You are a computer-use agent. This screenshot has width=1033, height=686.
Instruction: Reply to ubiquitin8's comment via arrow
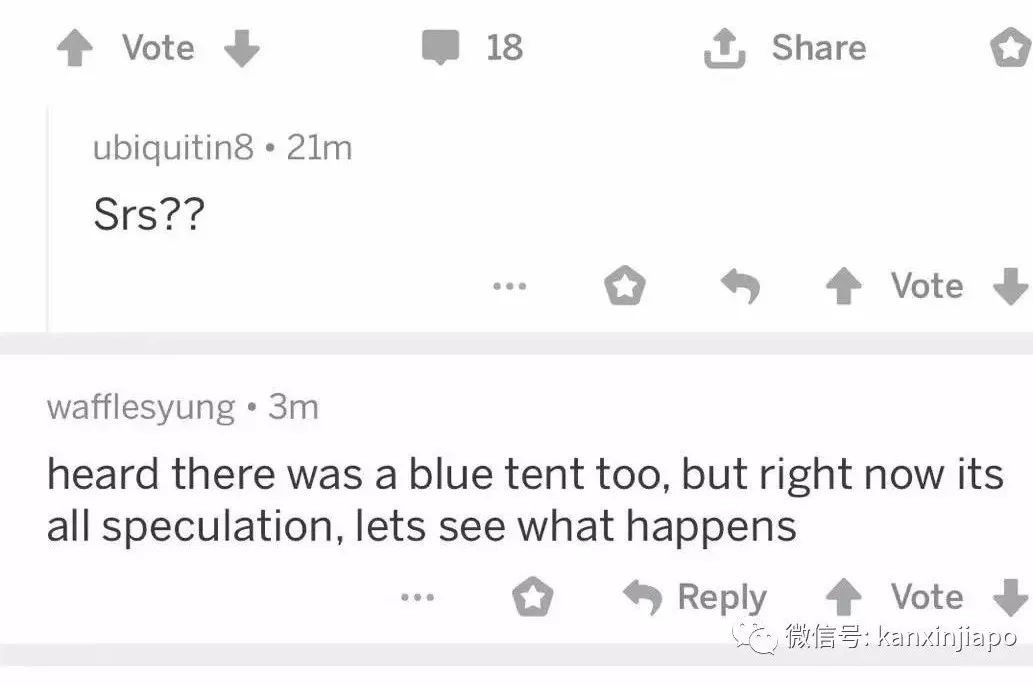tap(741, 288)
